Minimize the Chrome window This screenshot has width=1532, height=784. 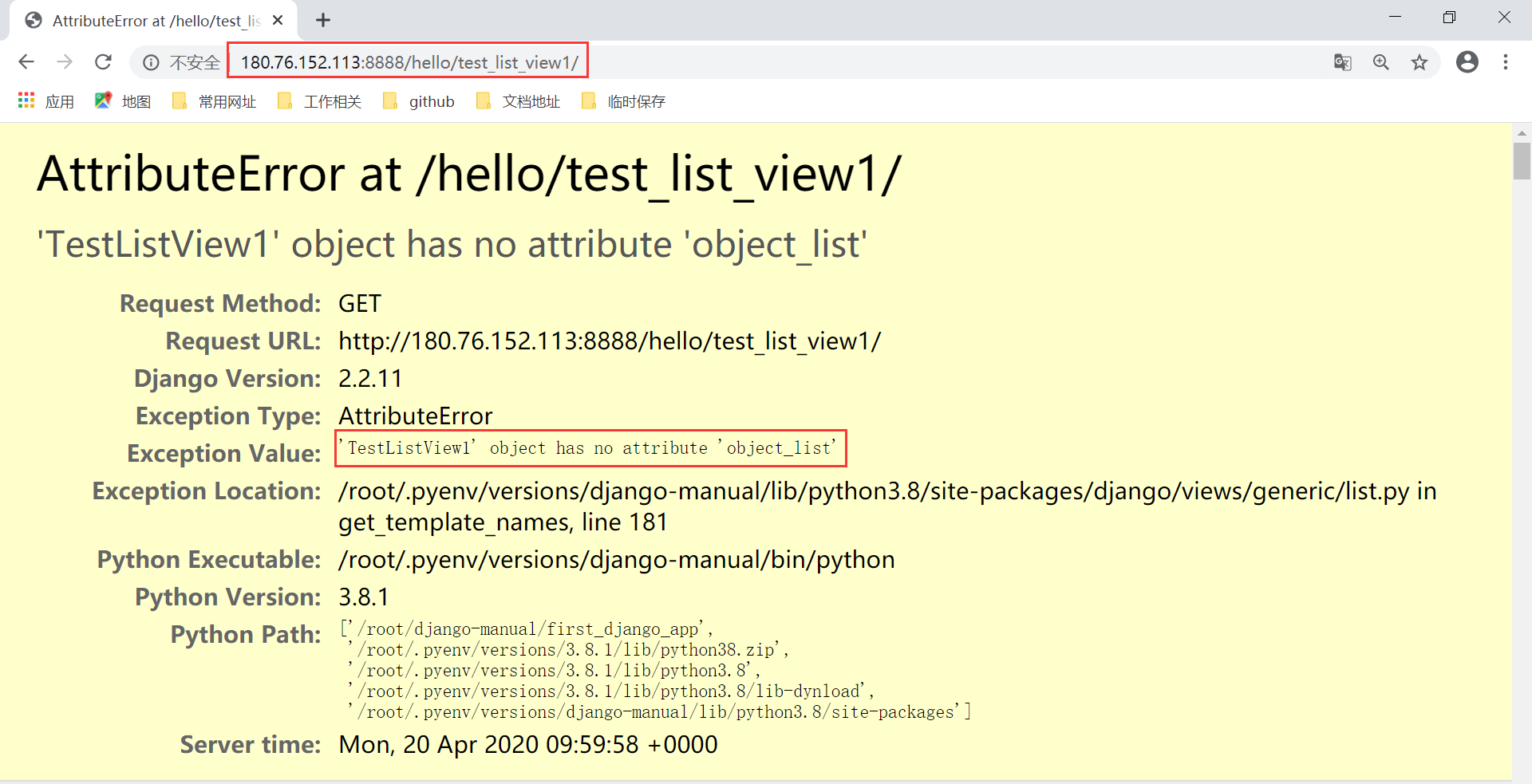coord(1396,18)
